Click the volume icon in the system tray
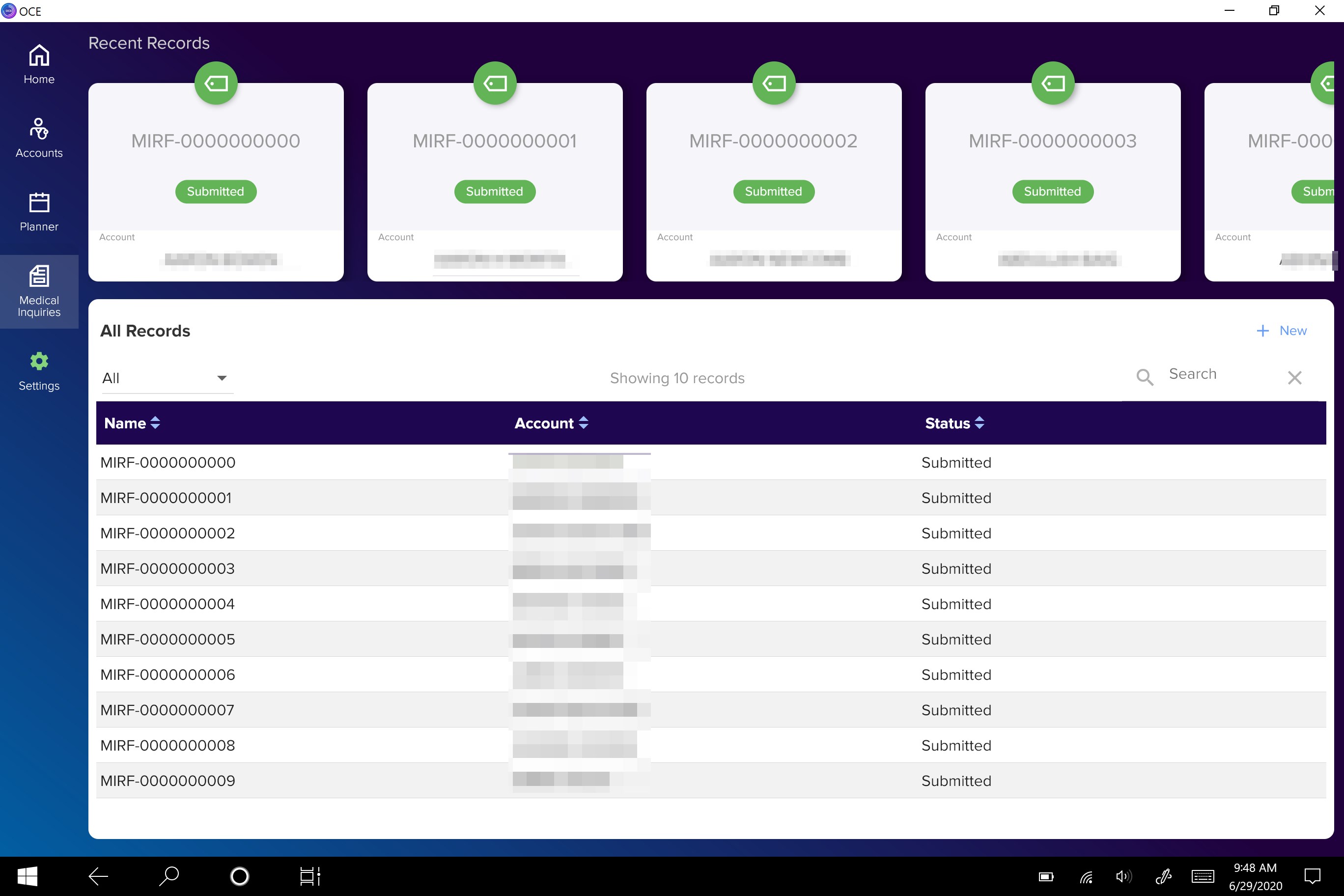The width and height of the screenshot is (1344, 896). coord(1123,876)
